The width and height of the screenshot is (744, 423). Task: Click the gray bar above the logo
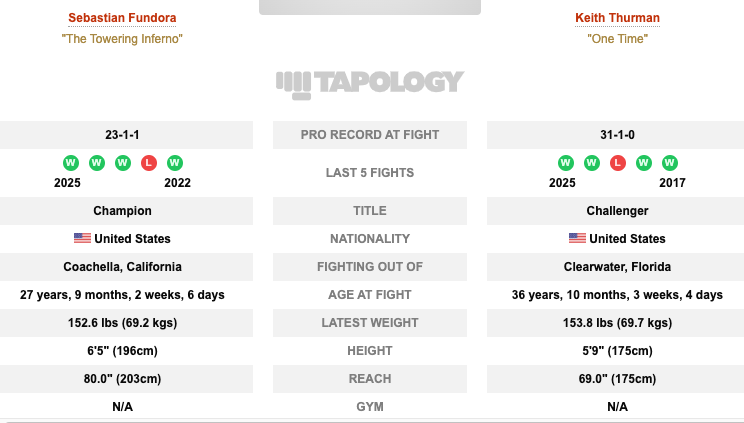coord(370,7)
